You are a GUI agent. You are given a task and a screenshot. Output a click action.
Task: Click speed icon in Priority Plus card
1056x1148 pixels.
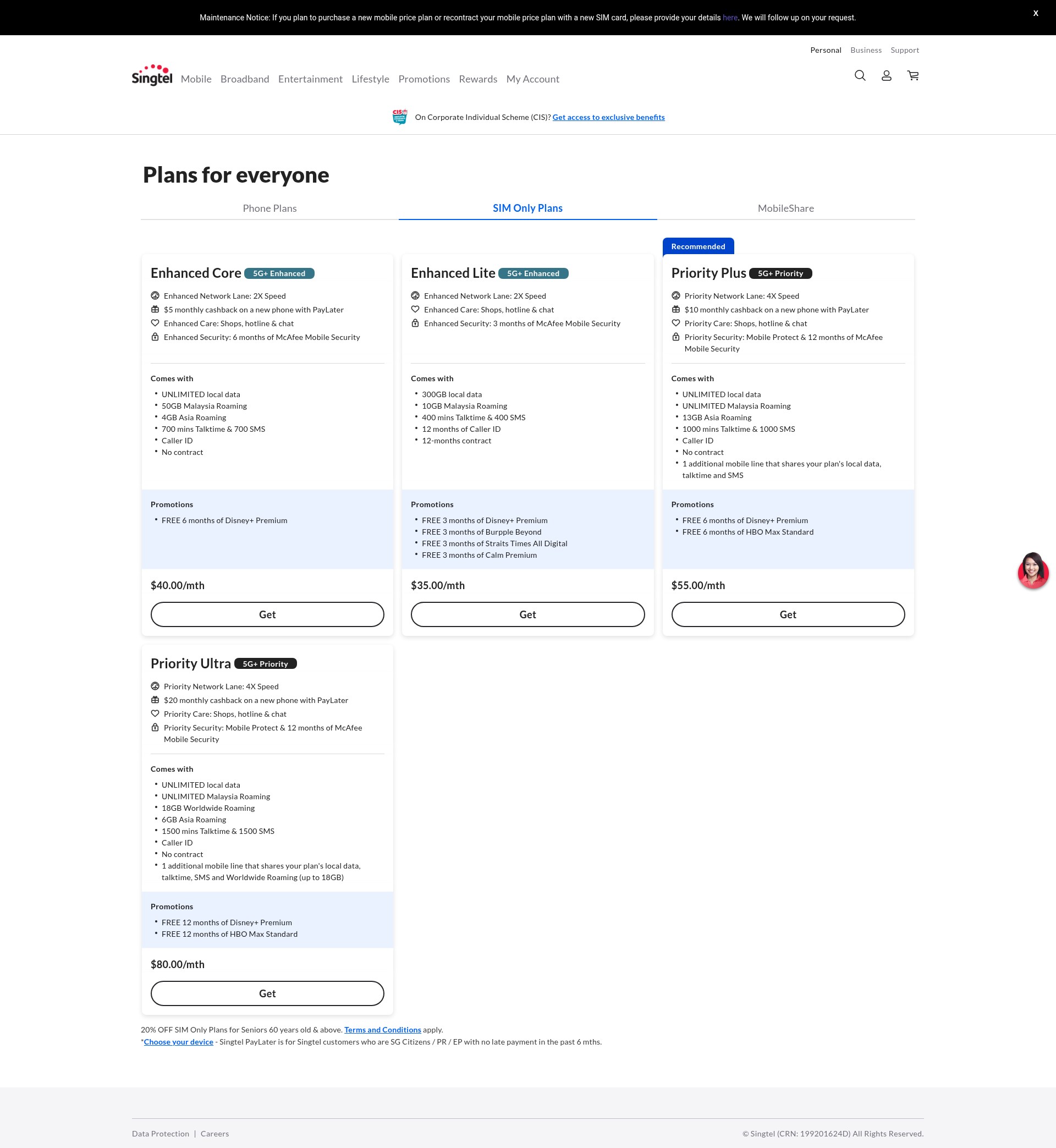tap(676, 295)
